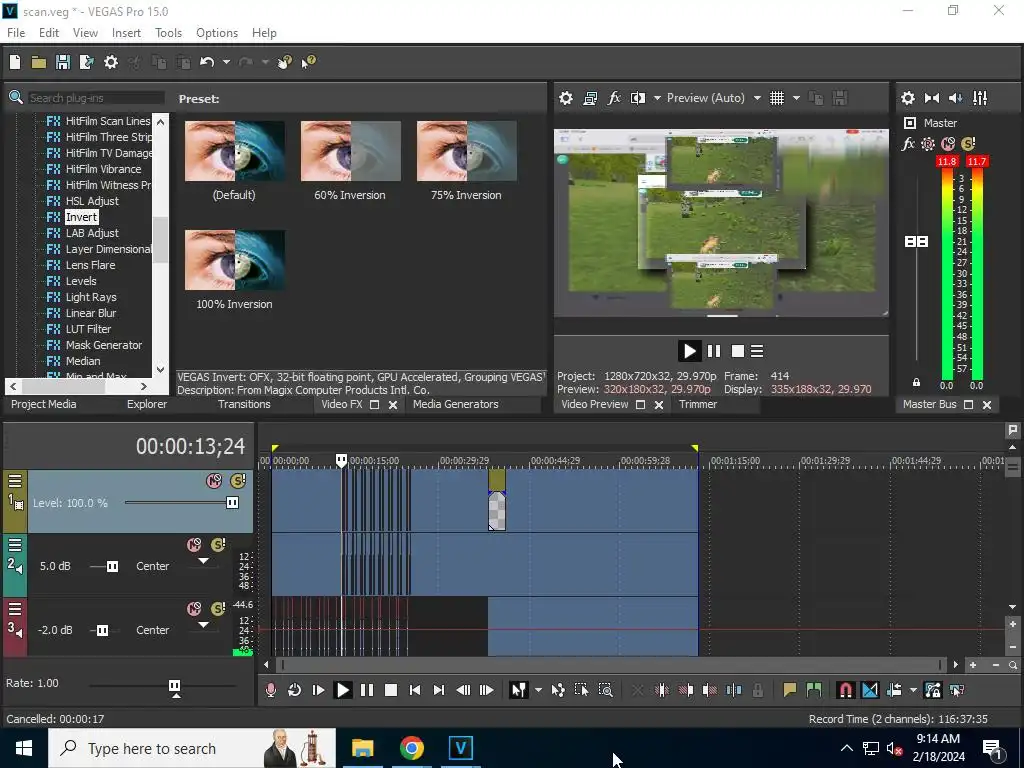Screen dimensions: 1024x768
Task: Toggle preview on external monitor icon
Action: point(590,98)
